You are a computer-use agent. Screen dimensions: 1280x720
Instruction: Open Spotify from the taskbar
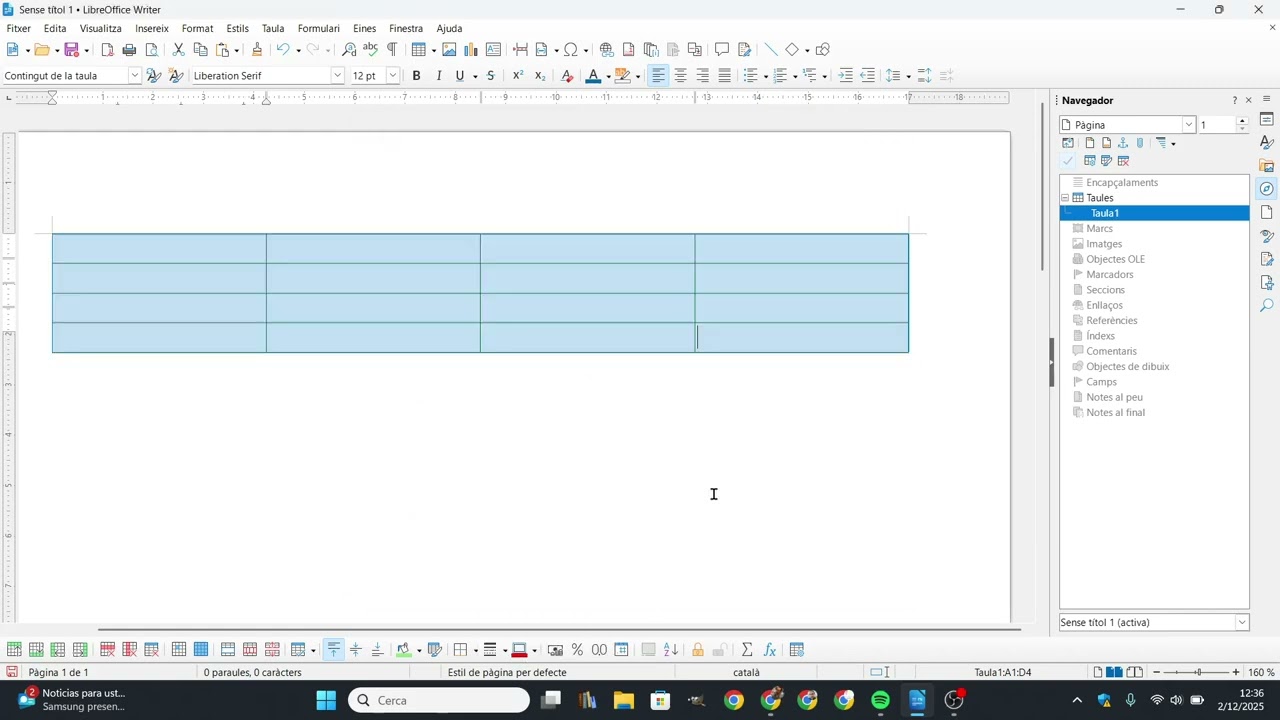click(x=880, y=700)
